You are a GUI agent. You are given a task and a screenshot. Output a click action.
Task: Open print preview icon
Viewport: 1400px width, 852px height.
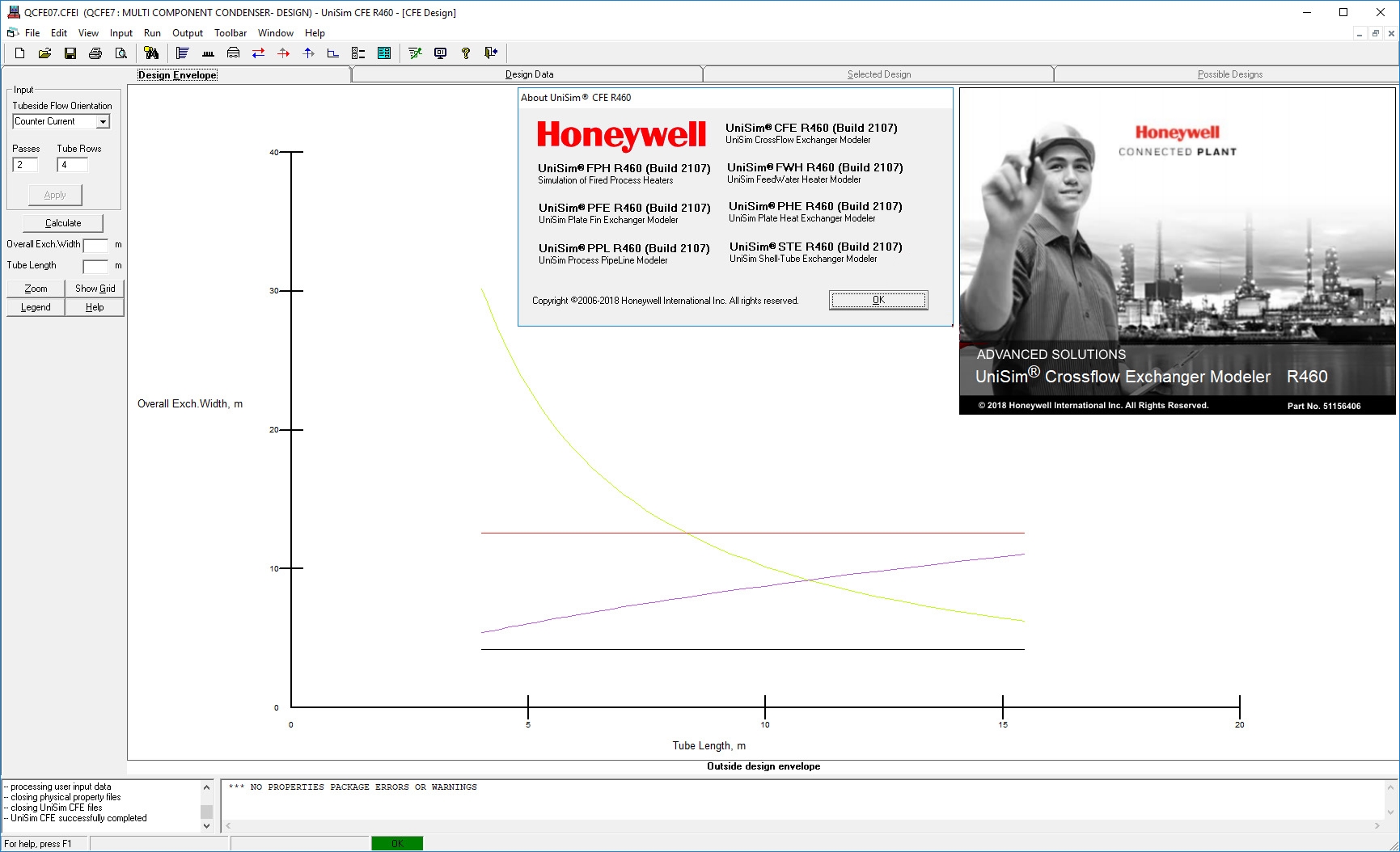point(121,53)
